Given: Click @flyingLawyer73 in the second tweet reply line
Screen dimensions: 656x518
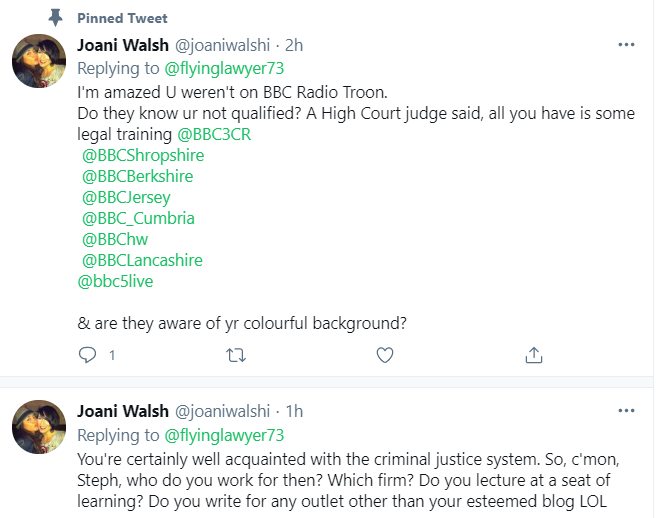Looking at the screenshot, I should [220, 434].
